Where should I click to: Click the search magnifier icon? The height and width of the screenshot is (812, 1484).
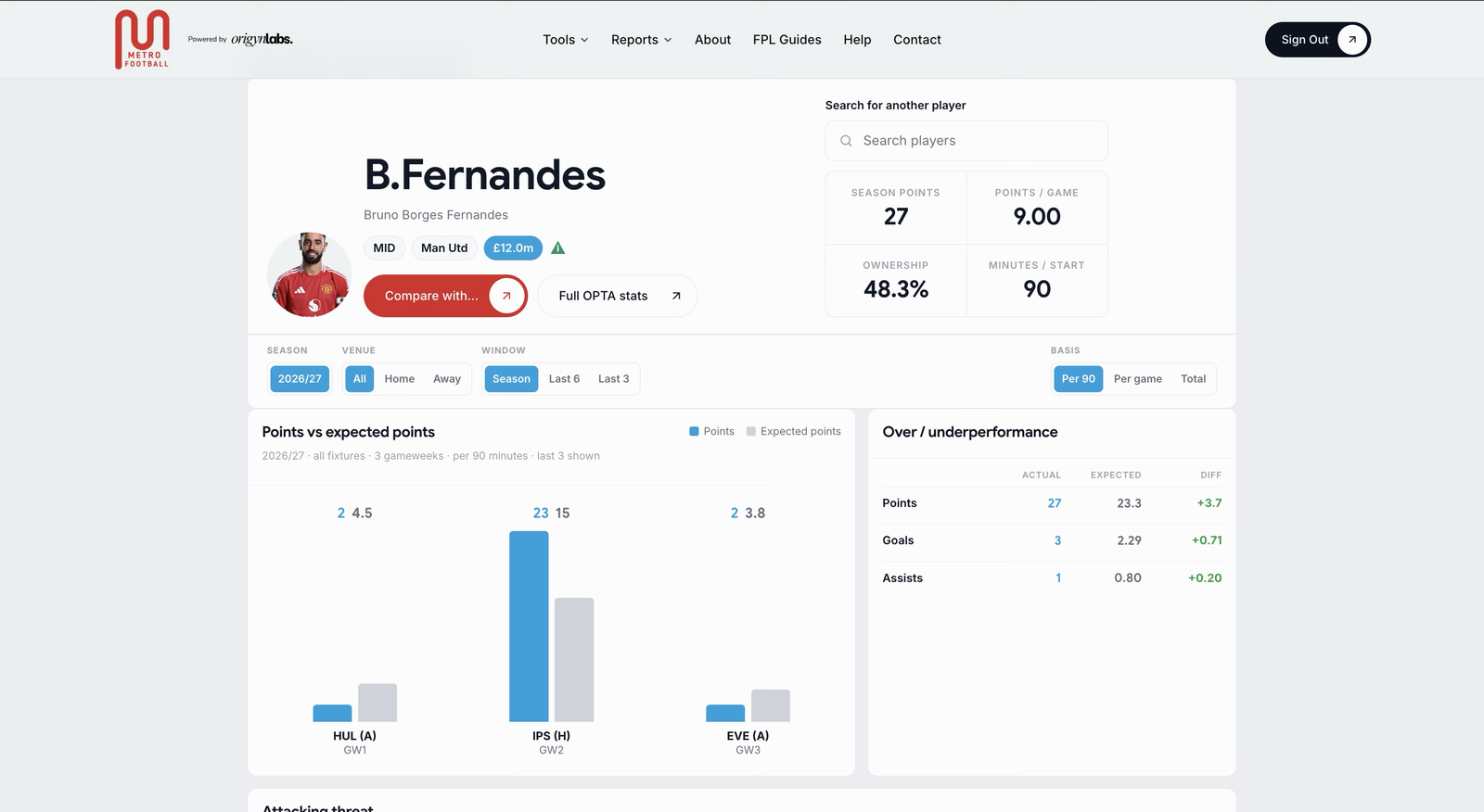tap(846, 141)
